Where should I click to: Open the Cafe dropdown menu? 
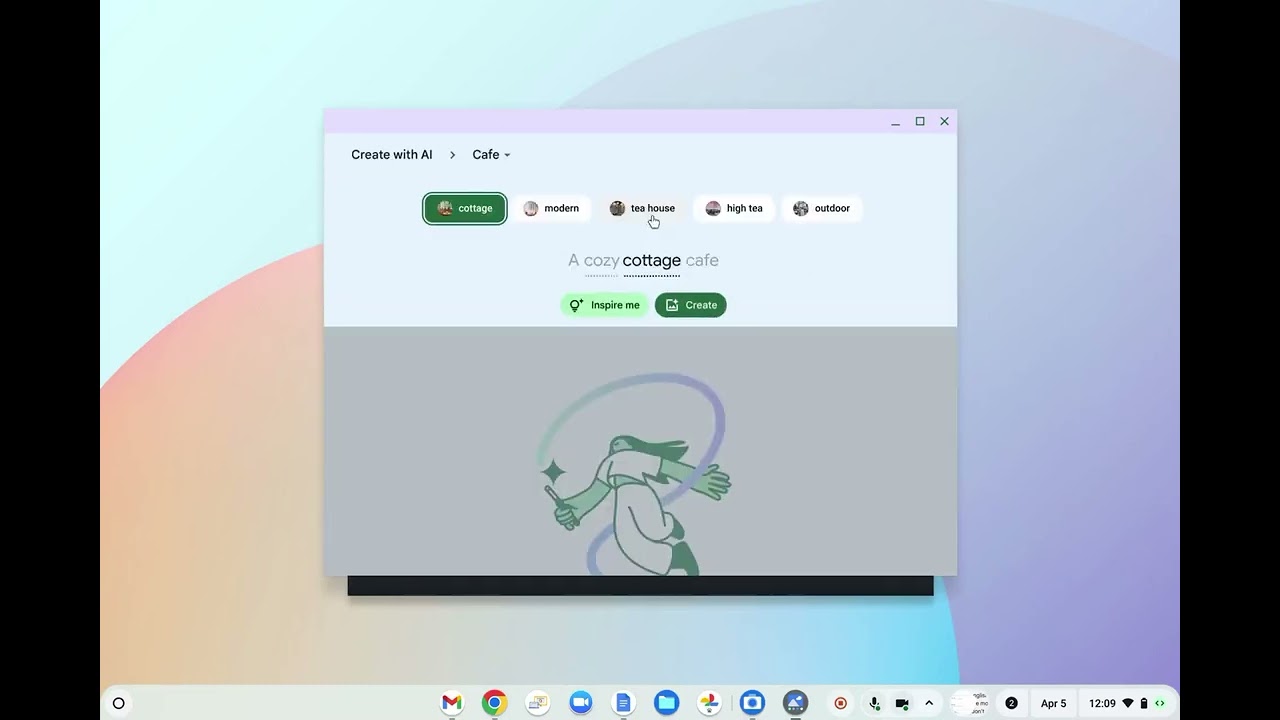[x=491, y=155]
